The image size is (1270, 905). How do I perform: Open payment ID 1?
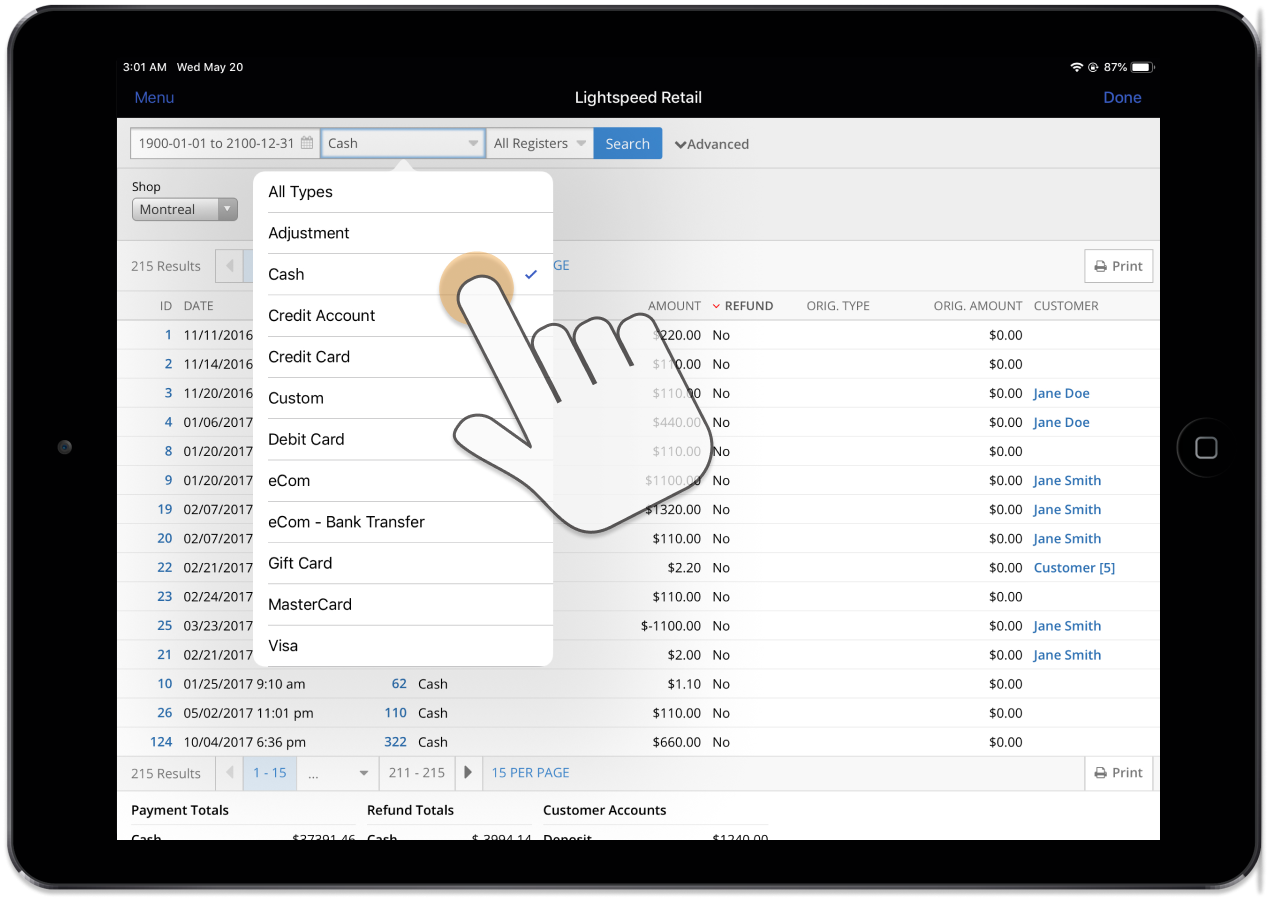click(x=169, y=335)
